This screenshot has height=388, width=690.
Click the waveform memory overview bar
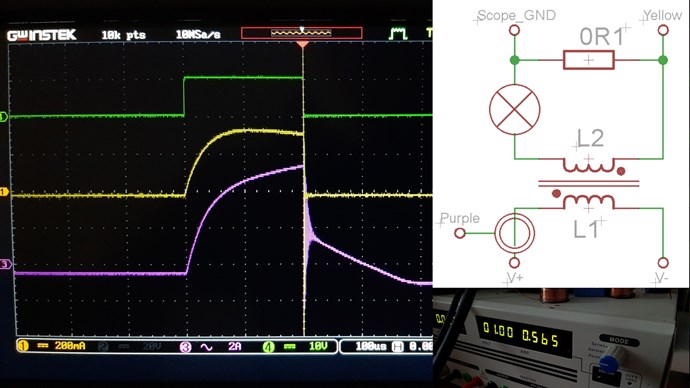[301, 33]
